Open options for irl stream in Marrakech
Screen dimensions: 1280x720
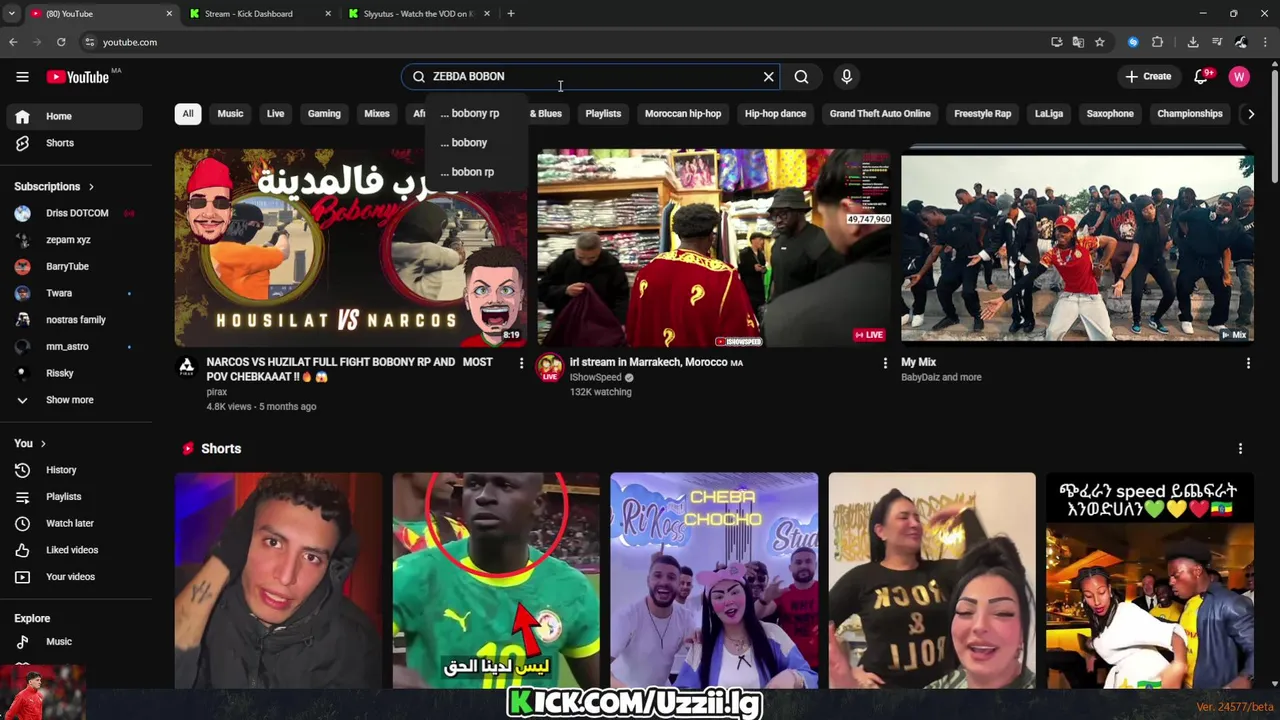pyautogui.click(x=884, y=363)
